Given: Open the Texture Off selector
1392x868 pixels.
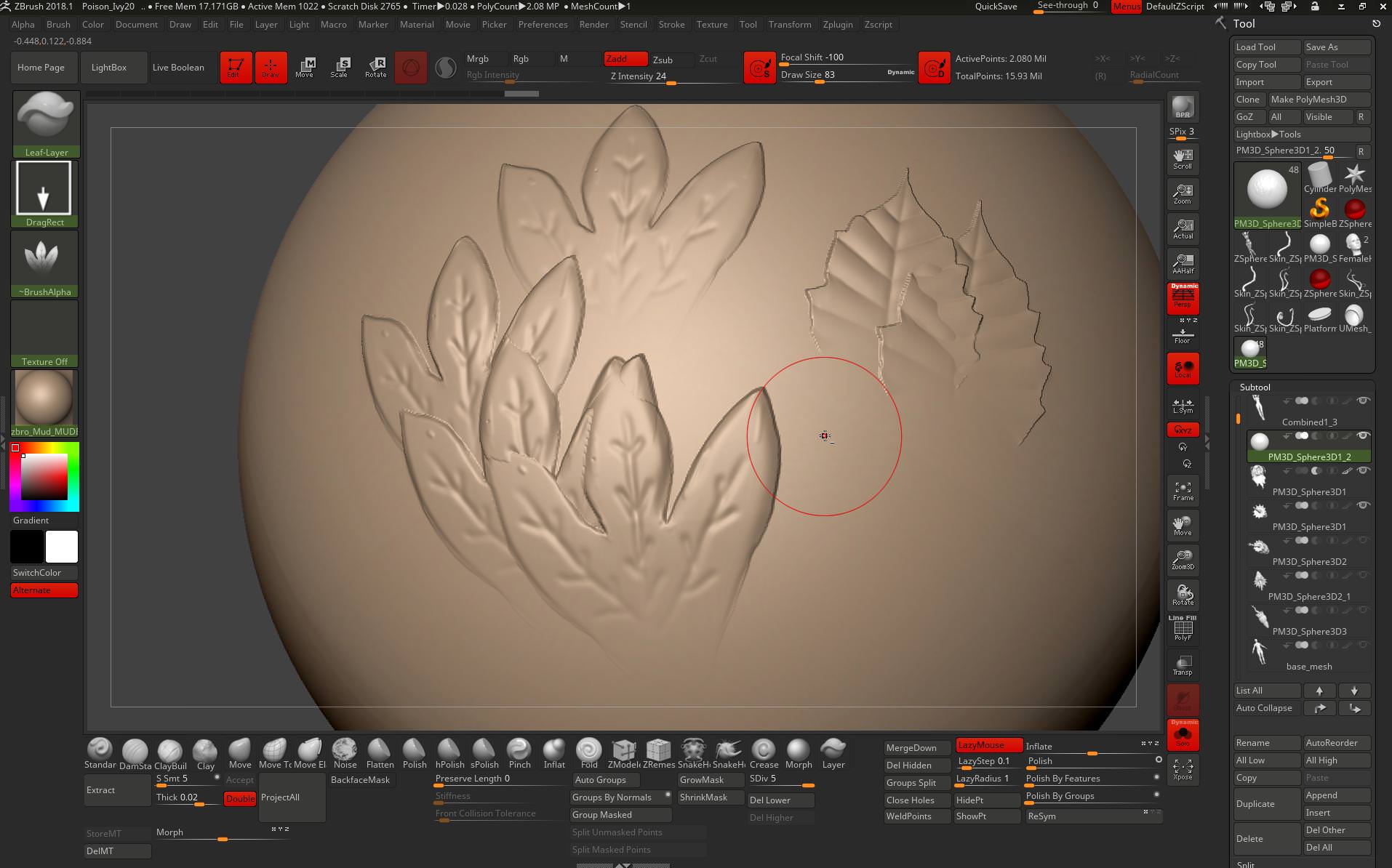Looking at the screenshot, I should tap(46, 333).
